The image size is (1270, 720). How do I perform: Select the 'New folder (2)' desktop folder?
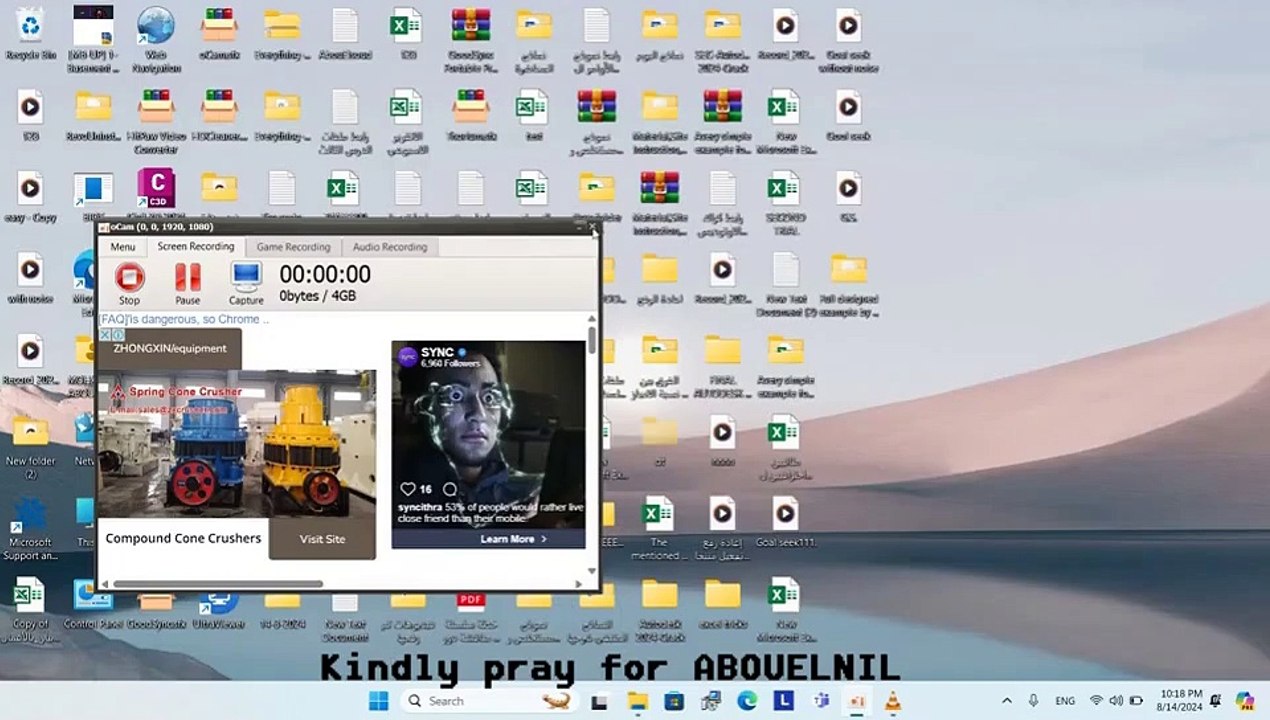[30, 446]
